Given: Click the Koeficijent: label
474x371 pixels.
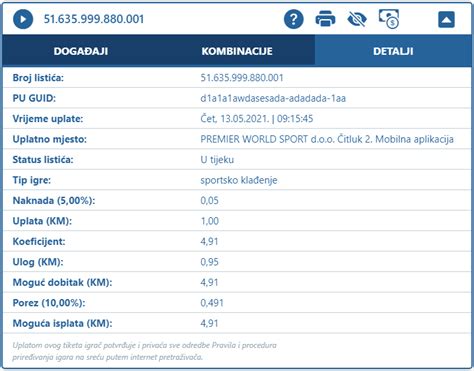Looking at the screenshot, I should [x=39, y=242].
